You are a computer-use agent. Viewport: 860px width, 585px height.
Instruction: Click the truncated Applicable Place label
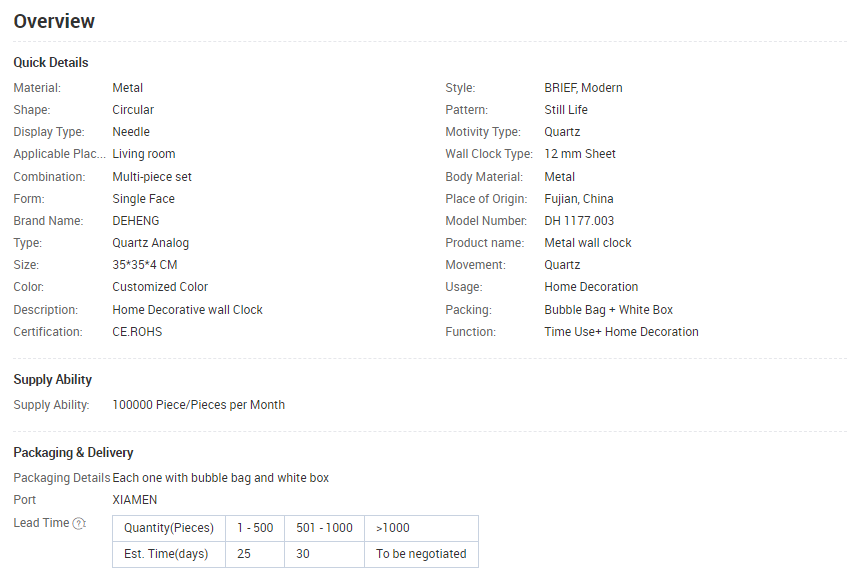coord(59,154)
